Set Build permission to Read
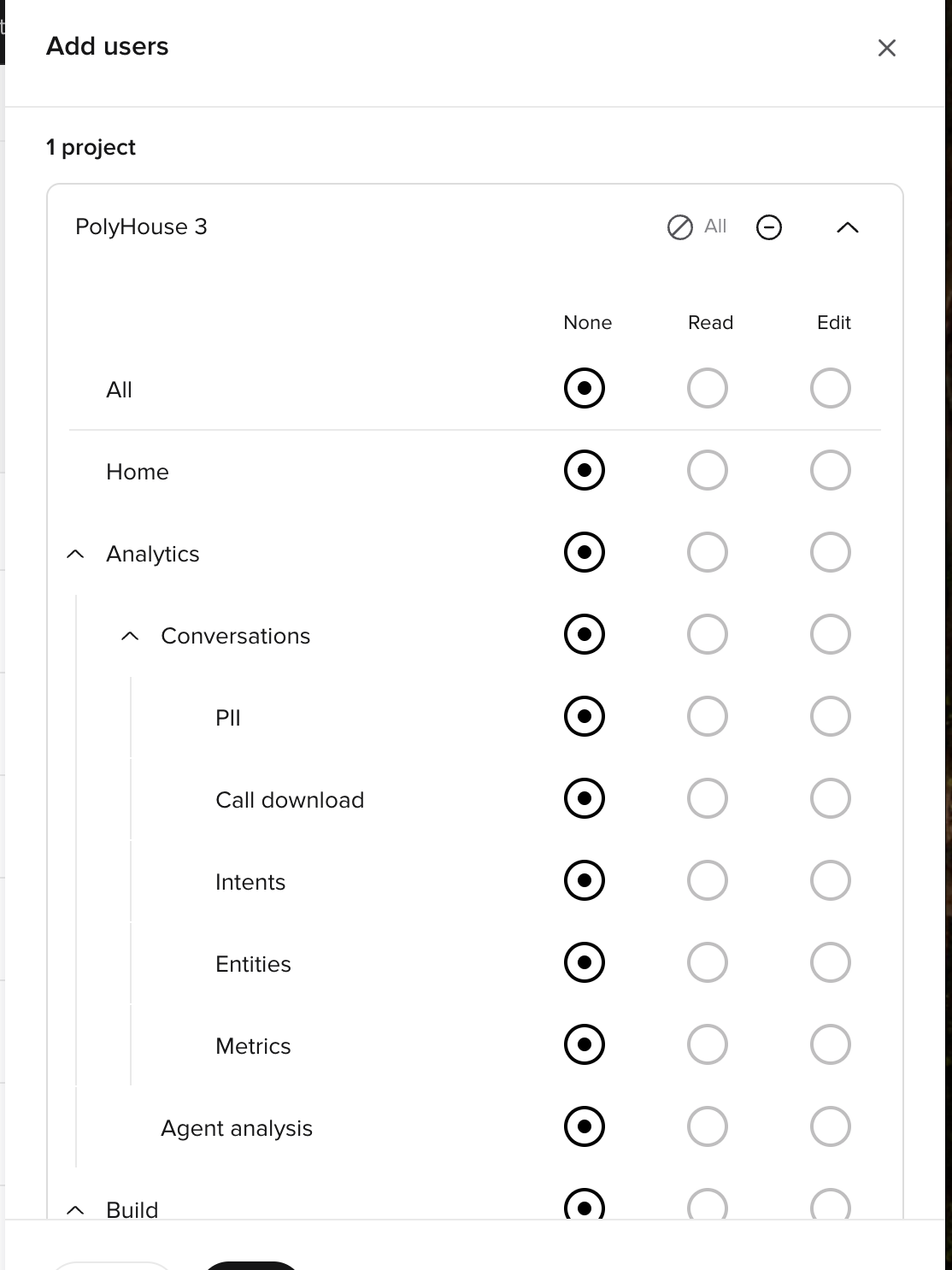Viewport: 952px width, 1270px height. pos(708,1208)
